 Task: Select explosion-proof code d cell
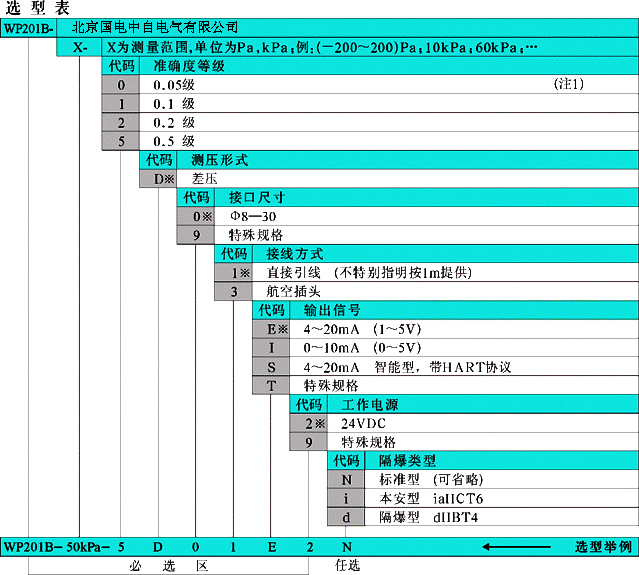[x=346, y=517]
